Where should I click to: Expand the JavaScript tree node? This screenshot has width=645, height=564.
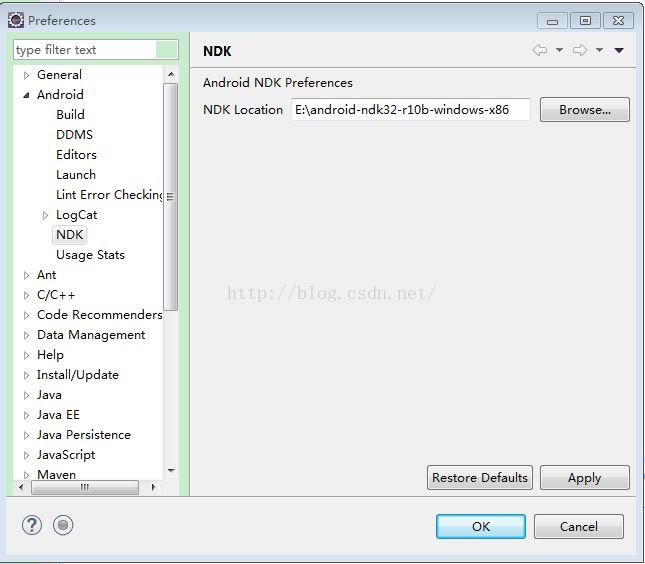27,455
